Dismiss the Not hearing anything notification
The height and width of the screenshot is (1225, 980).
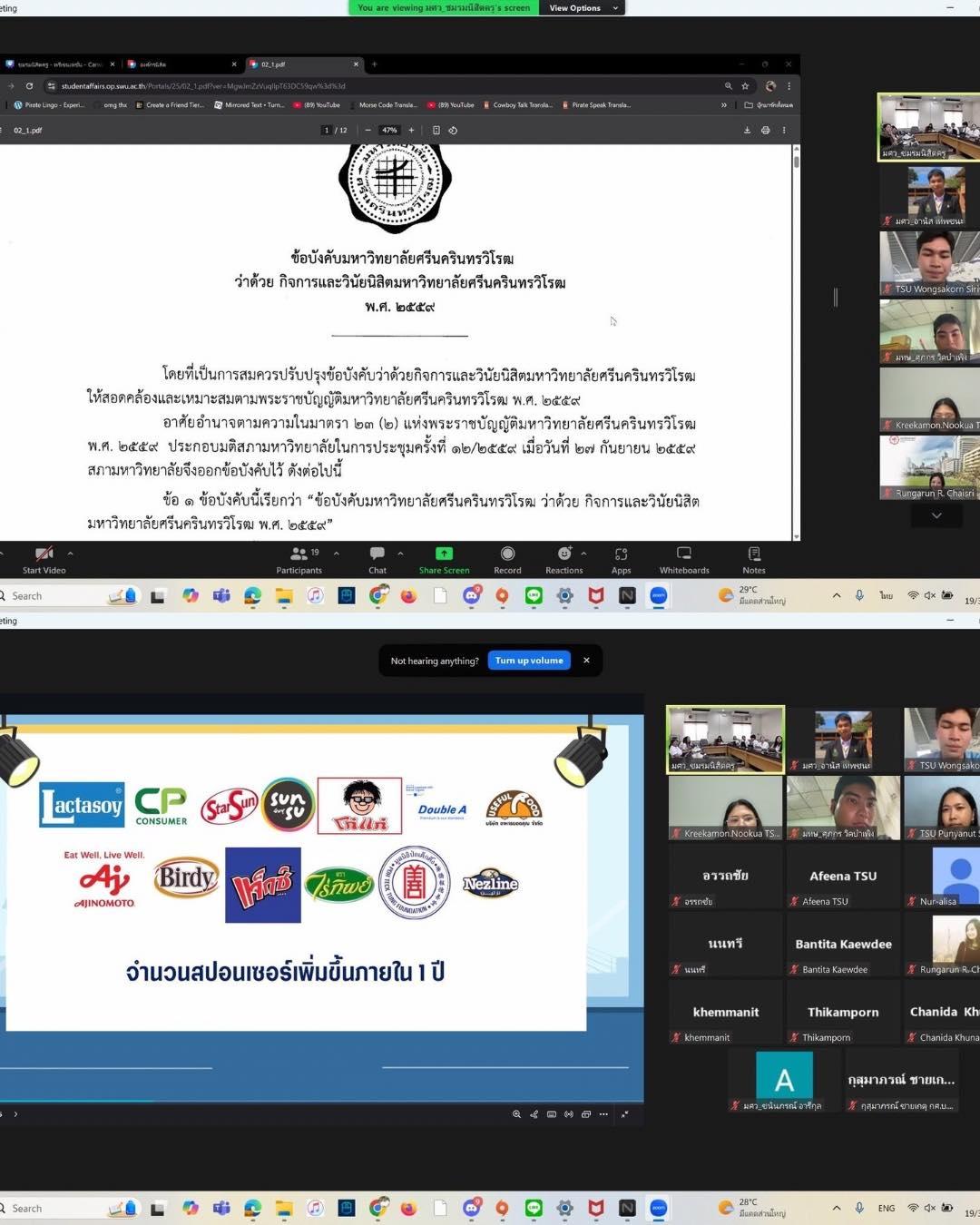(586, 661)
